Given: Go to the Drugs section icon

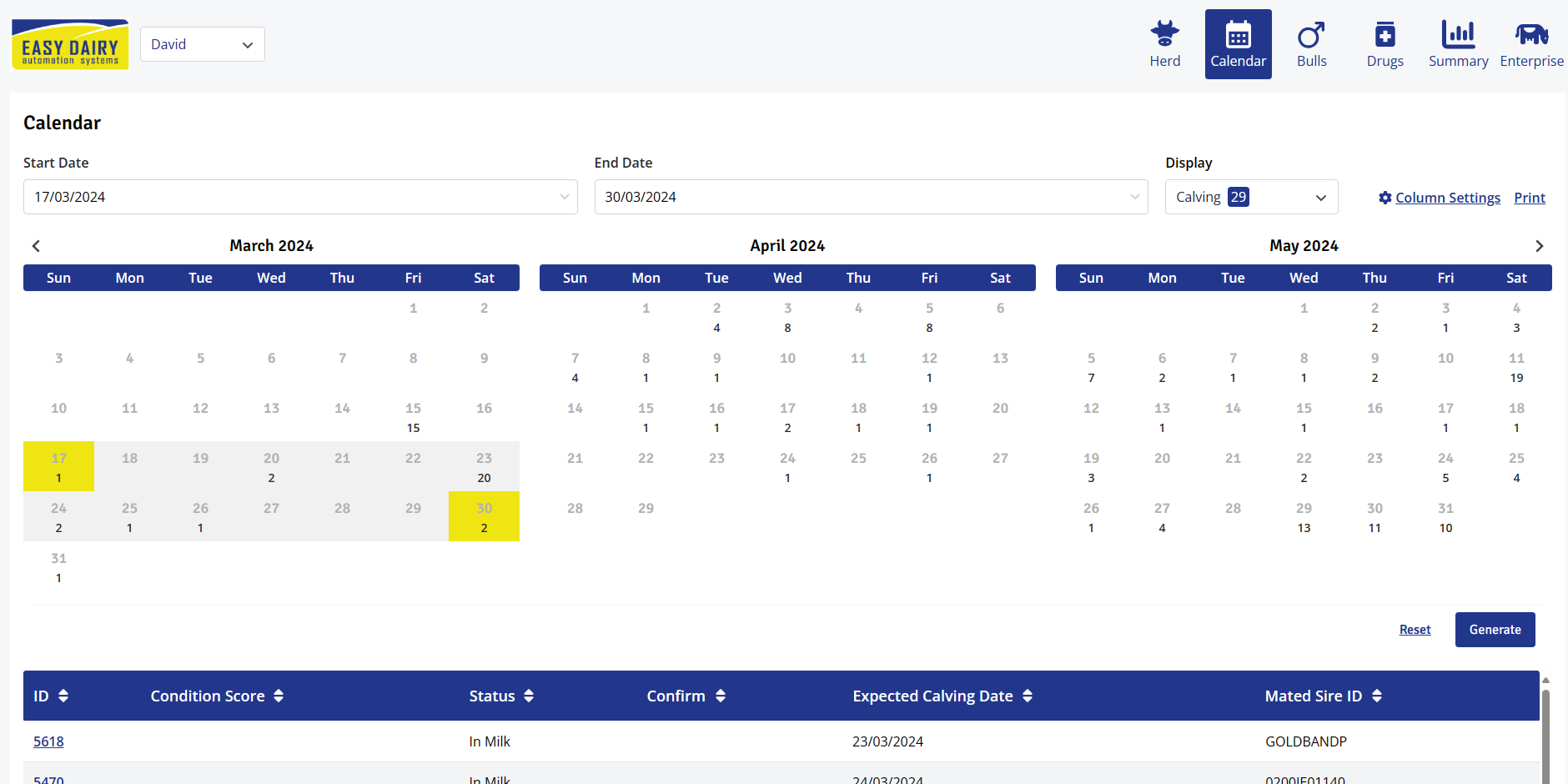Looking at the screenshot, I should click(1385, 35).
